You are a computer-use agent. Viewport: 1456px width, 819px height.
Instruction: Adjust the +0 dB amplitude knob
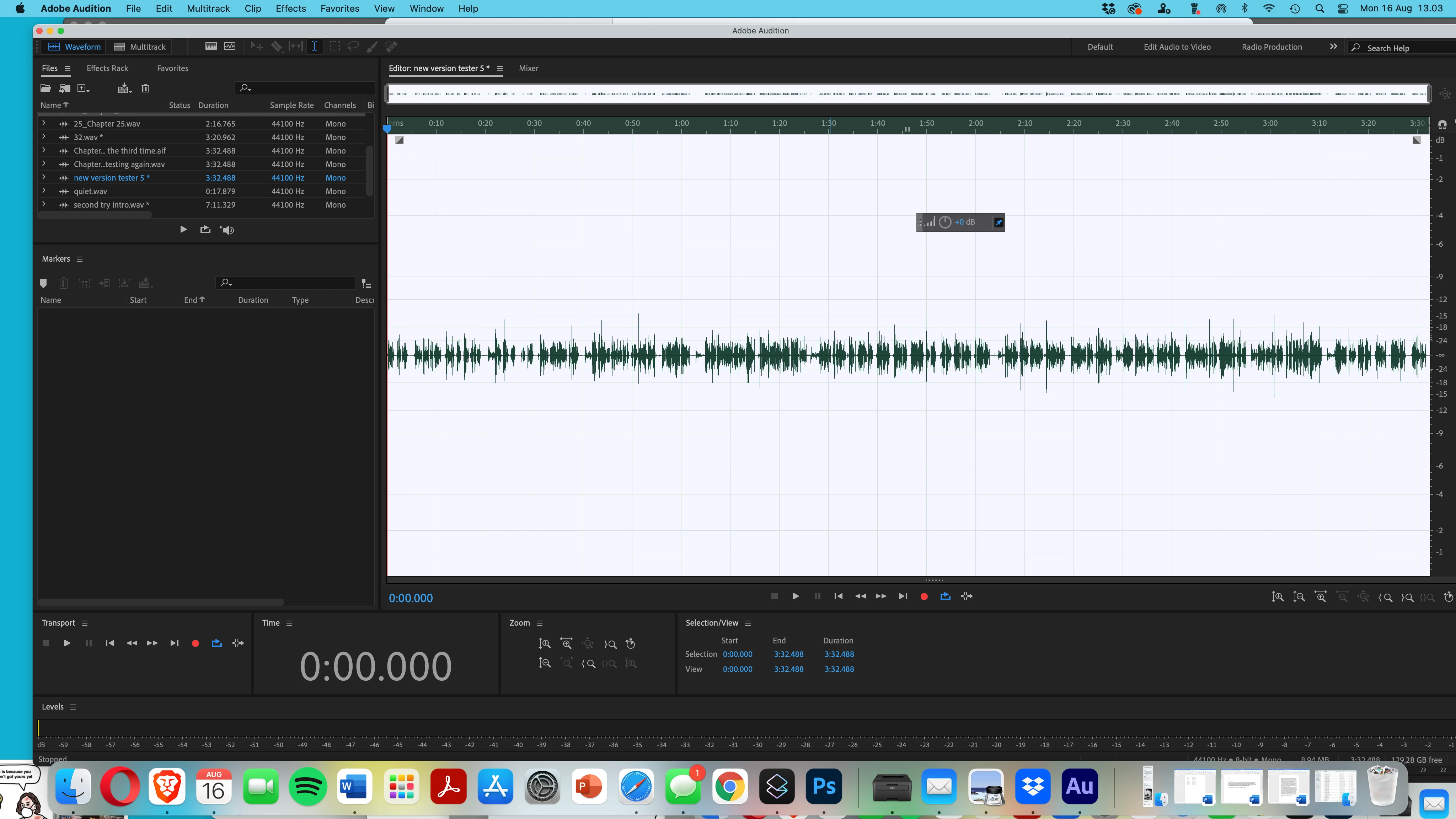(945, 222)
